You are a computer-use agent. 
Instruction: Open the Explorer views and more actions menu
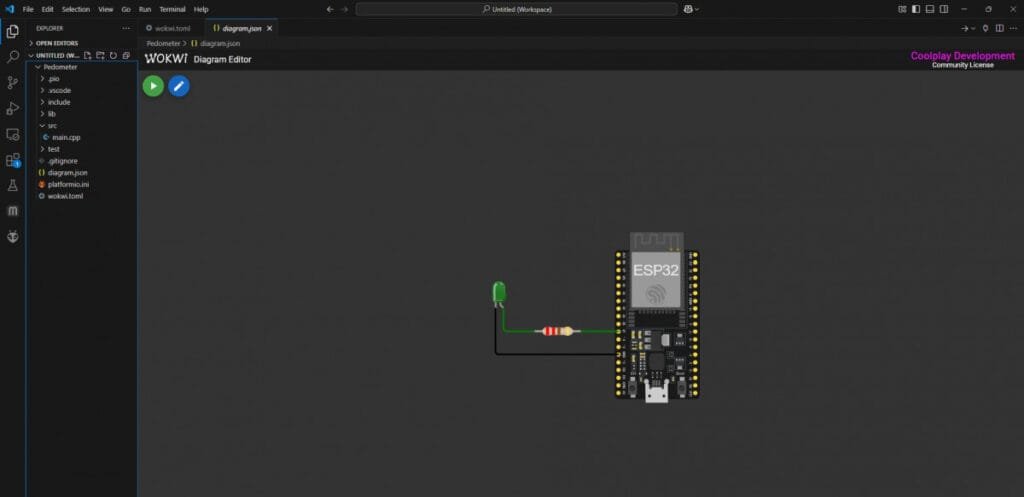[126, 28]
